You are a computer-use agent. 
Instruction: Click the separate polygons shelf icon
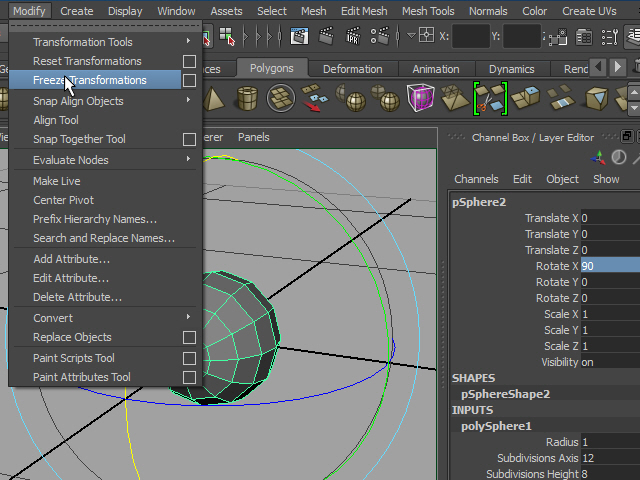[x=314, y=98]
